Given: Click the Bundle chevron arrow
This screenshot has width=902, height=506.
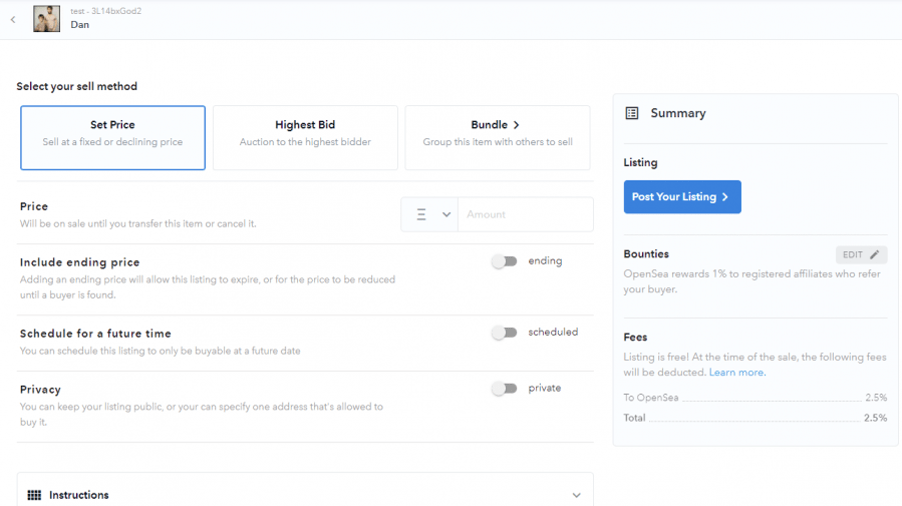Looking at the screenshot, I should tap(516, 125).
